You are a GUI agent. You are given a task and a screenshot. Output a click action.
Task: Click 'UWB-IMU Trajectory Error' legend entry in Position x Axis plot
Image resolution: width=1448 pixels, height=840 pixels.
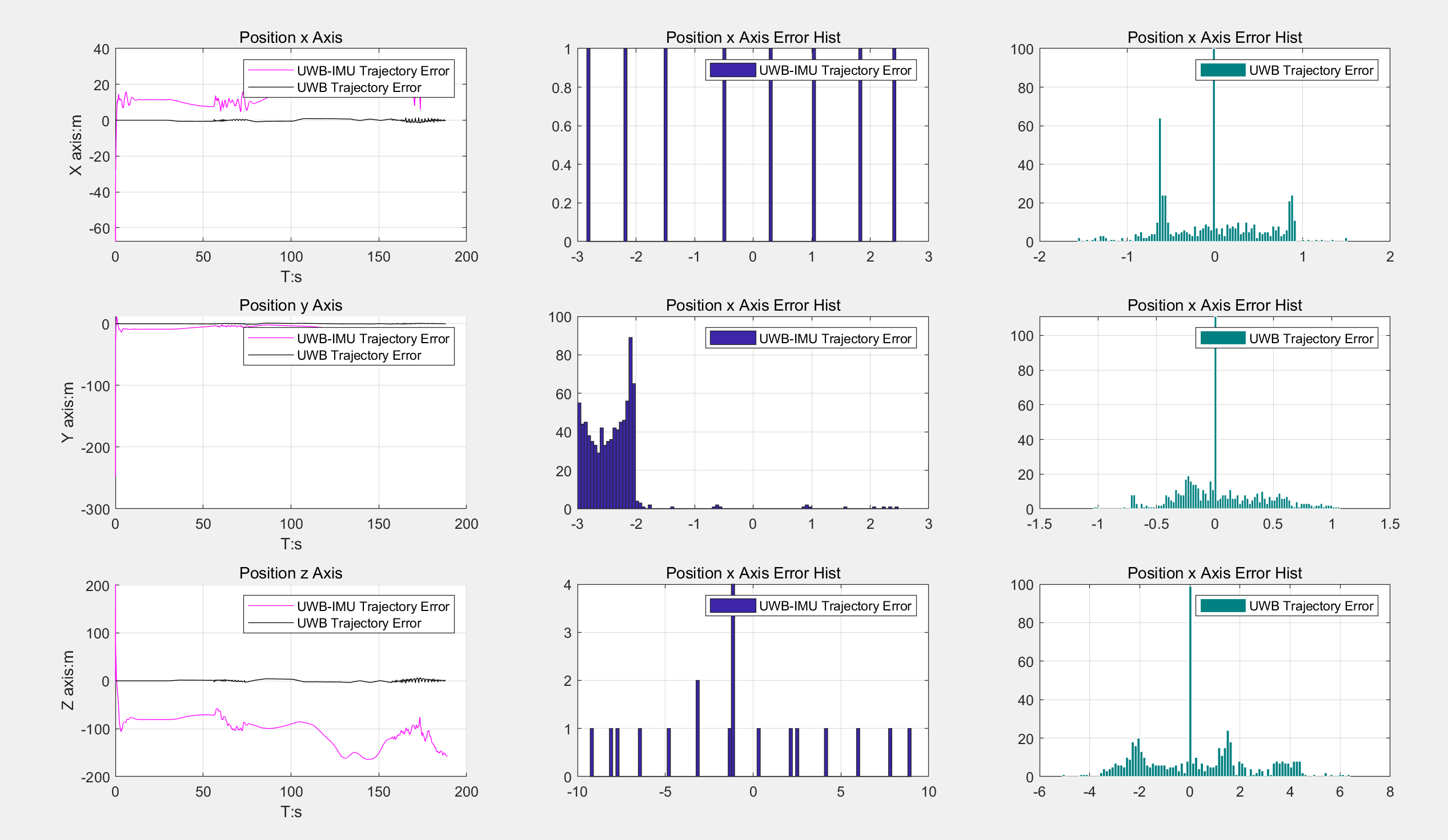(372, 71)
